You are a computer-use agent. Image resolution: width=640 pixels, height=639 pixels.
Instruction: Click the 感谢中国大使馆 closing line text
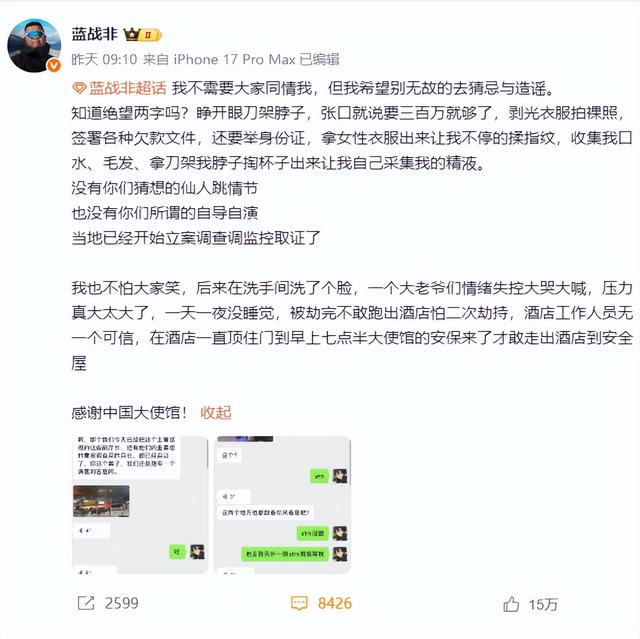tap(129, 413)
